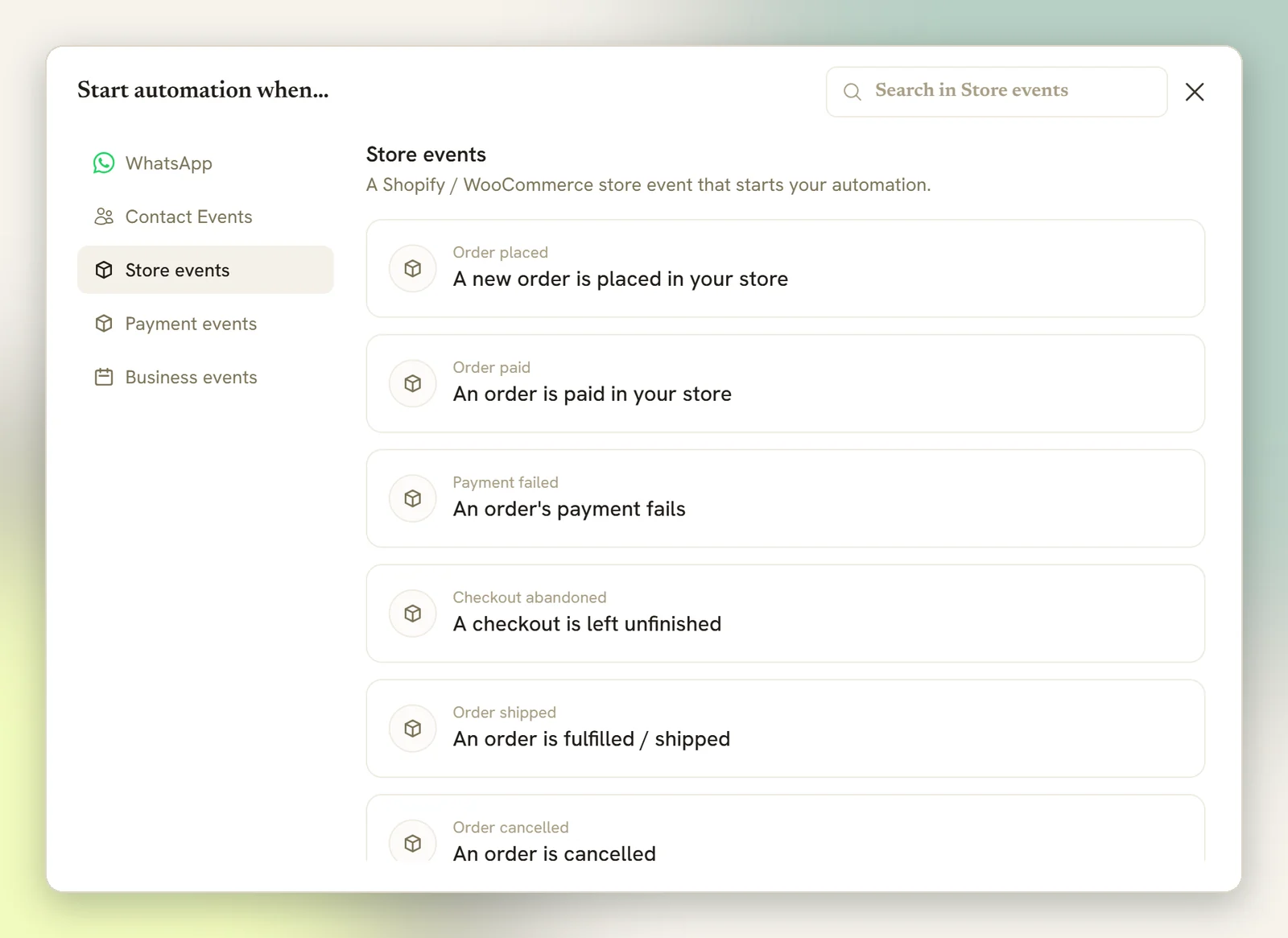The width and height of the screenshot is (1288, 938).
Task: Click the Contact Events people icon
Action: (x=104, y=217)
